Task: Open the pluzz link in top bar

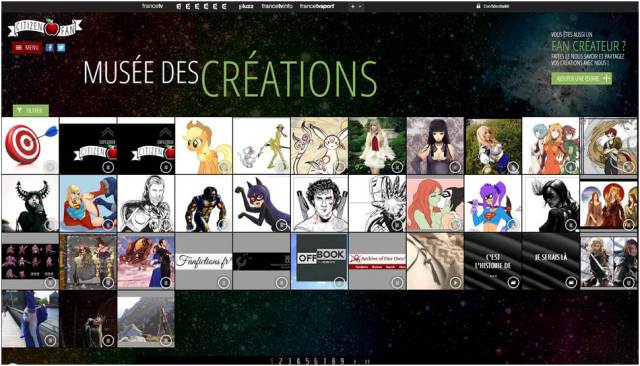Action: tap(246, 6)
